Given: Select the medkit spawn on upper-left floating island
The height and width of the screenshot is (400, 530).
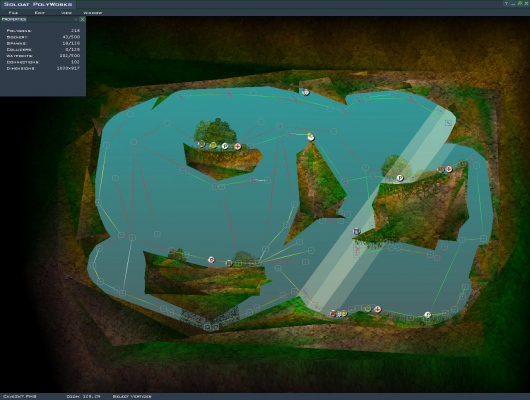Looking at the screenshot, I should [x=238, y=146].
